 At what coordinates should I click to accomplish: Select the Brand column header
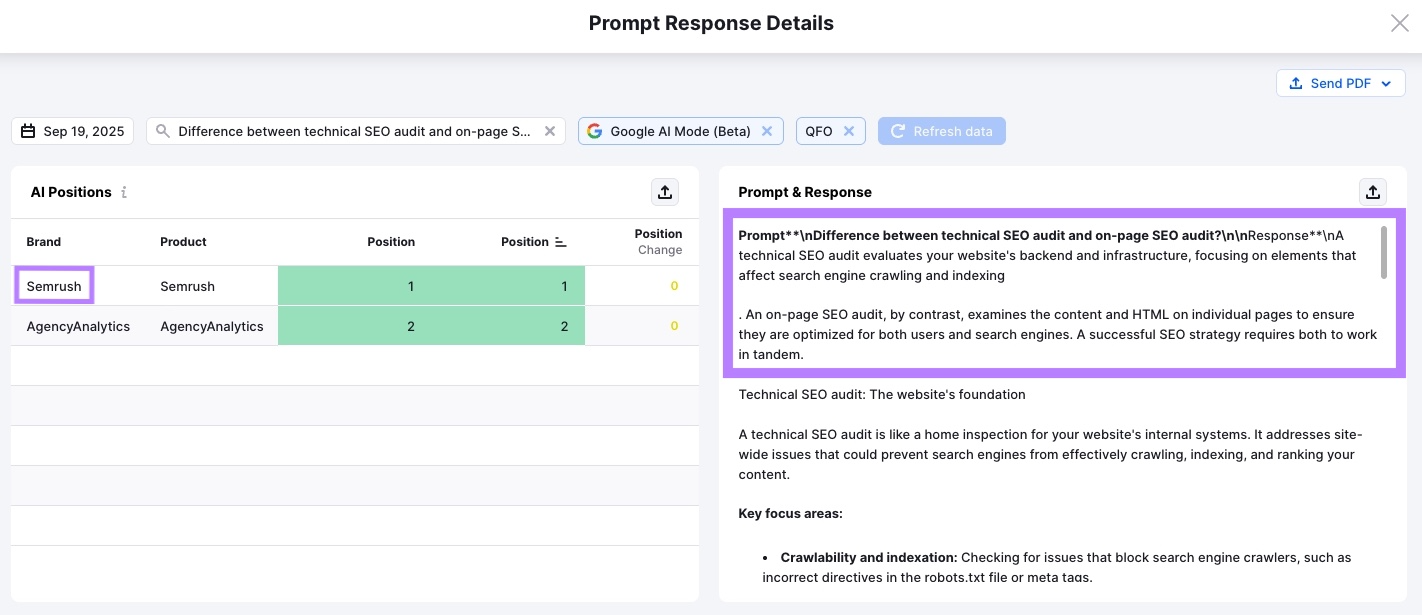pos(43,241)
